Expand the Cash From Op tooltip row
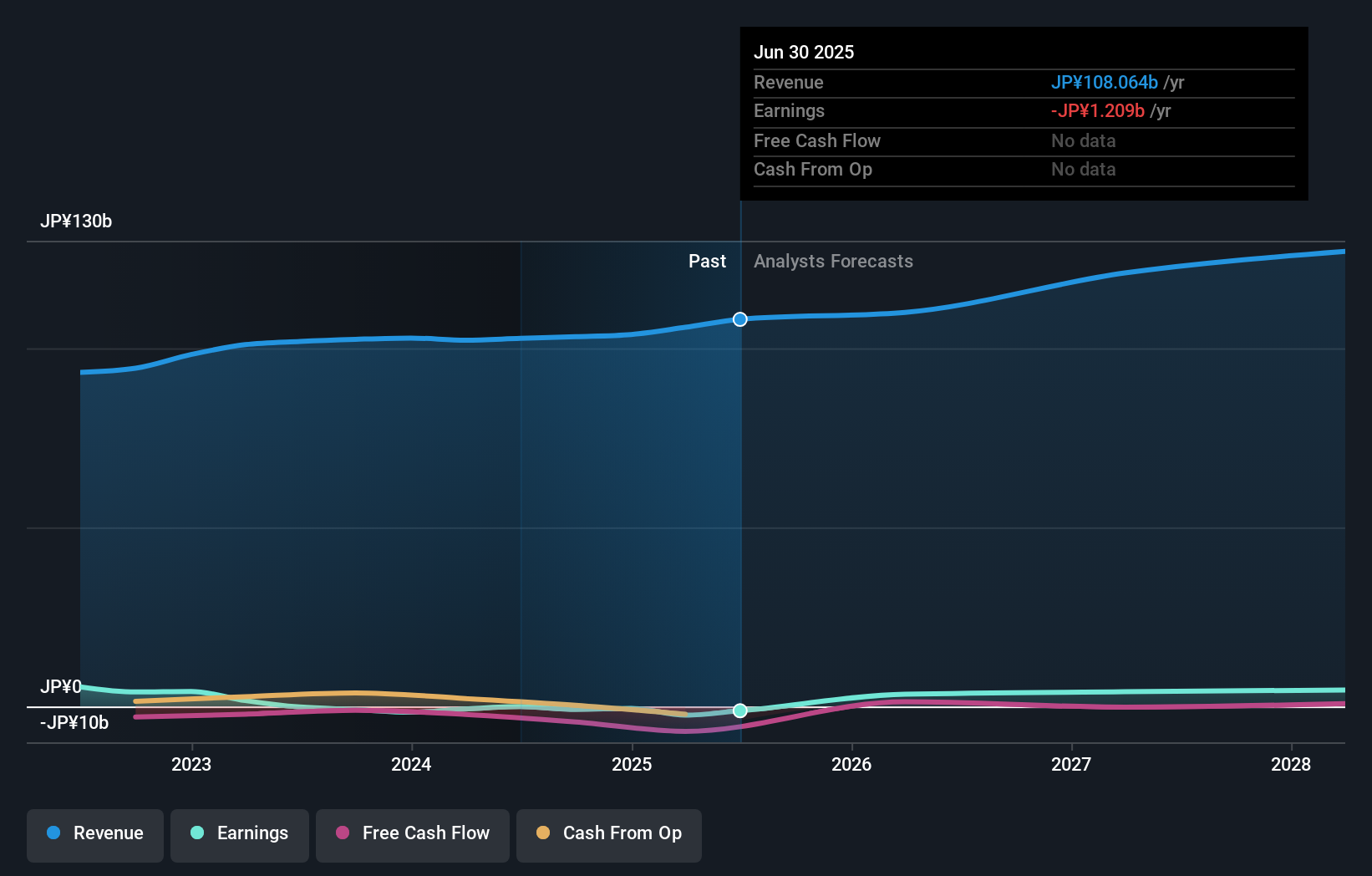This screenshot has height=876, width=1372. point(813,170)
